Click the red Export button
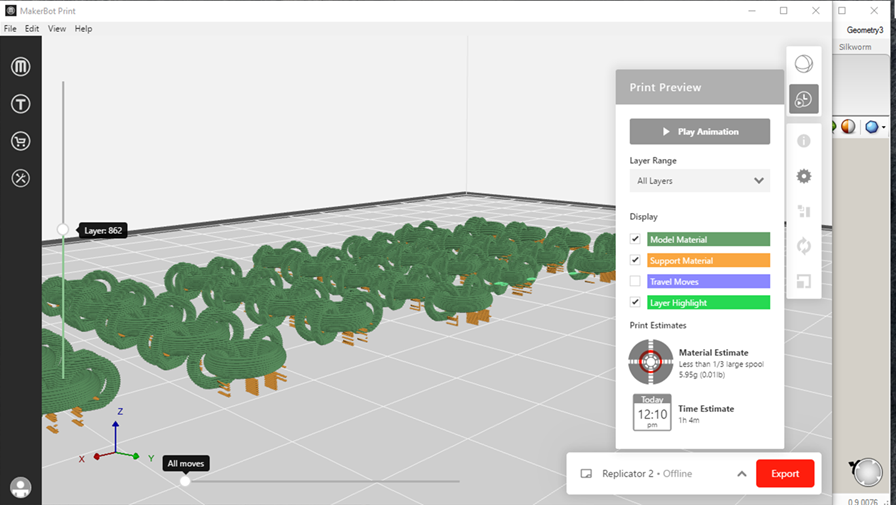This screenshot has width=896, height=505. pos(785,474)
